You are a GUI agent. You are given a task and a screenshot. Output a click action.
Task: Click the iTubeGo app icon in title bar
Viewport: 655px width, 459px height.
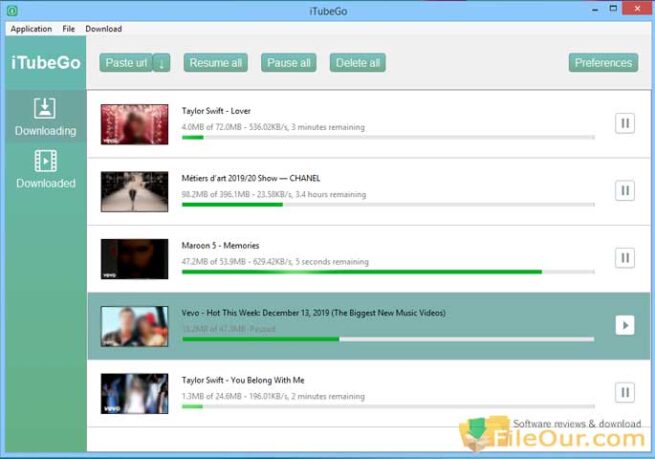tap(13, 11)
